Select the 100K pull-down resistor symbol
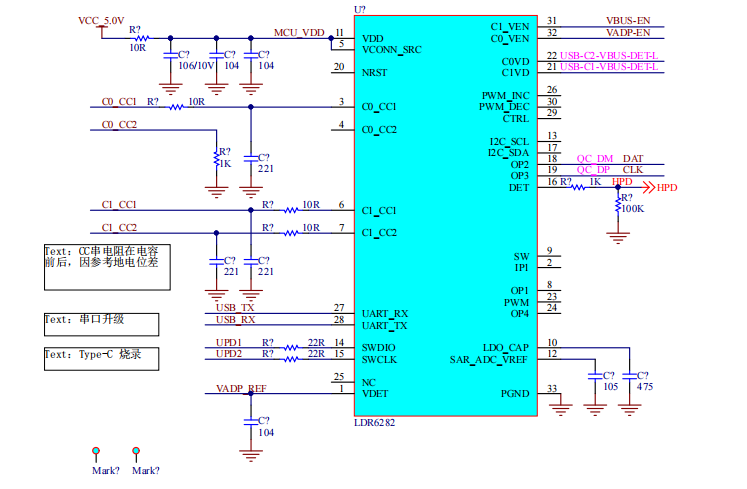 point(618,205)
